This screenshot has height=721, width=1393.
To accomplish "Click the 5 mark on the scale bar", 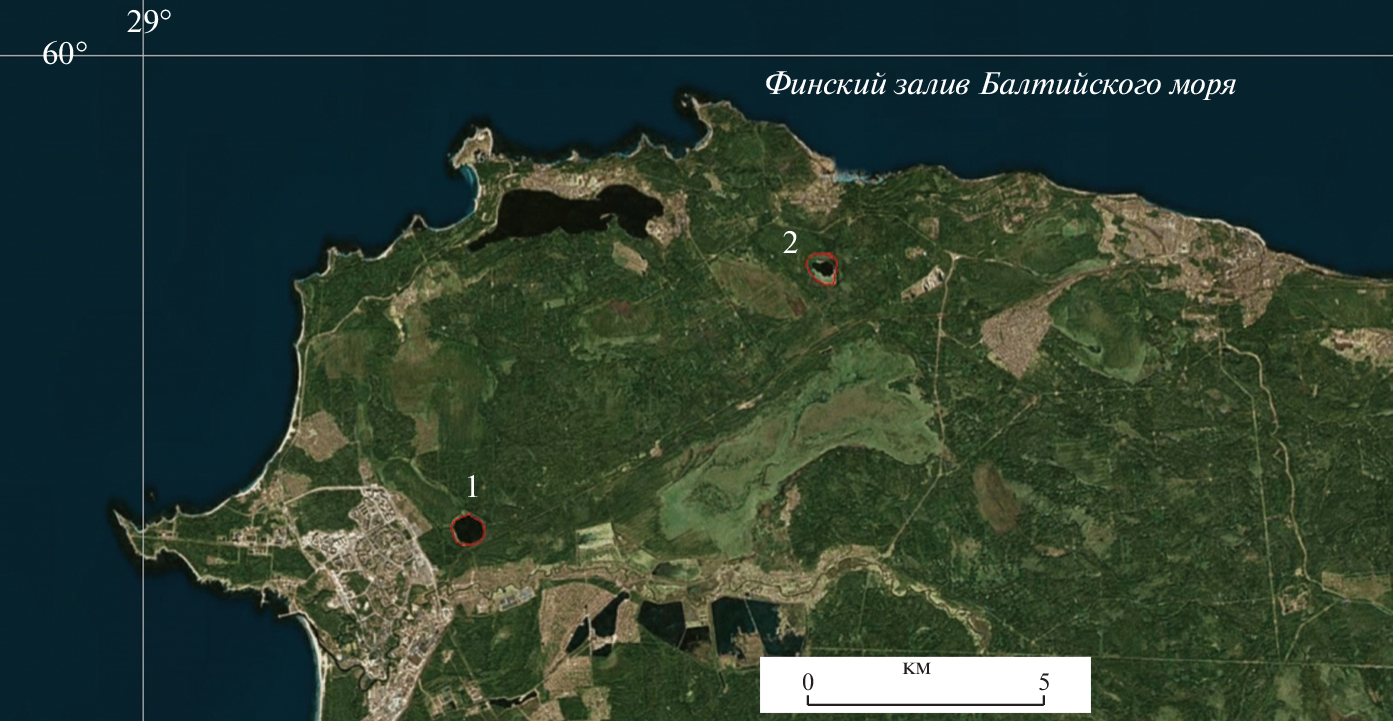I will click(x=1043, y=683).
